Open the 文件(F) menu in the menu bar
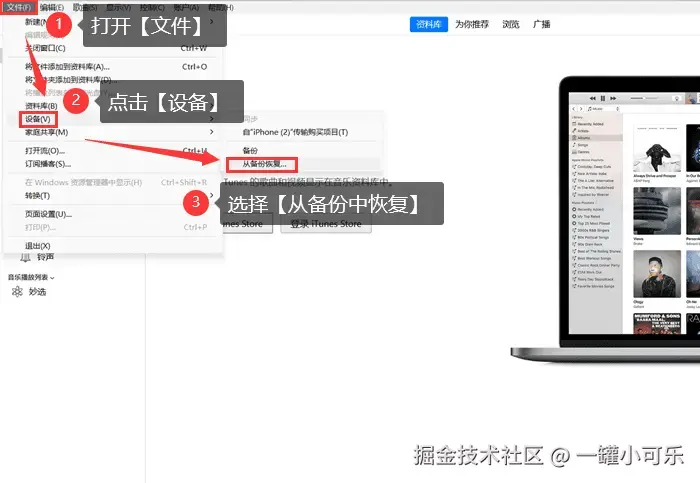This screenshot has height=483, width=700. pos(19,7)
